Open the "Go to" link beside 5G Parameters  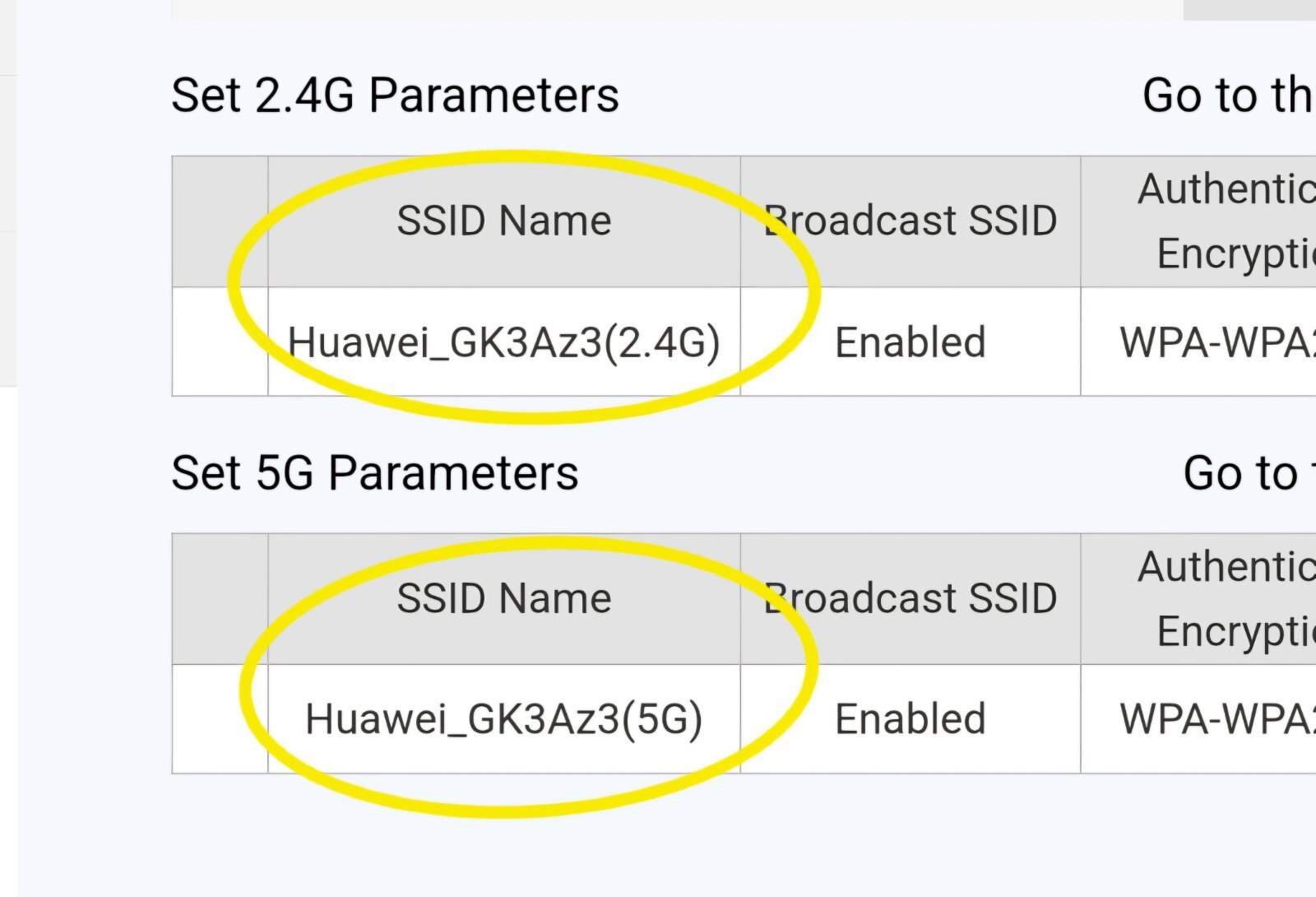coord(1246,473)
